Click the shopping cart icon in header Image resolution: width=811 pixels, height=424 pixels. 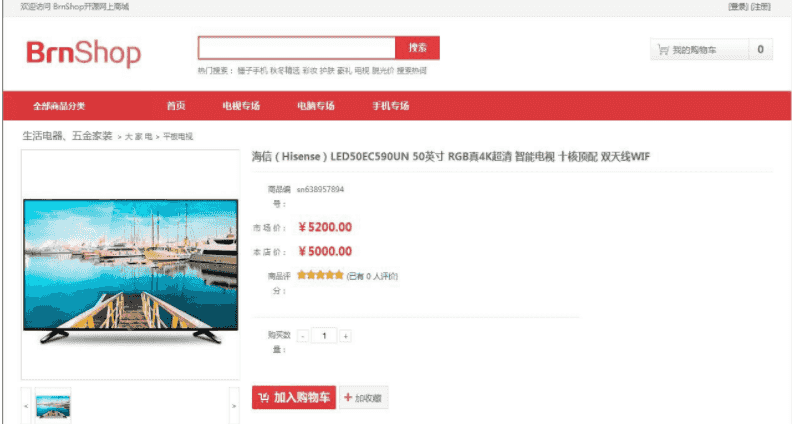tap(663, 50)
